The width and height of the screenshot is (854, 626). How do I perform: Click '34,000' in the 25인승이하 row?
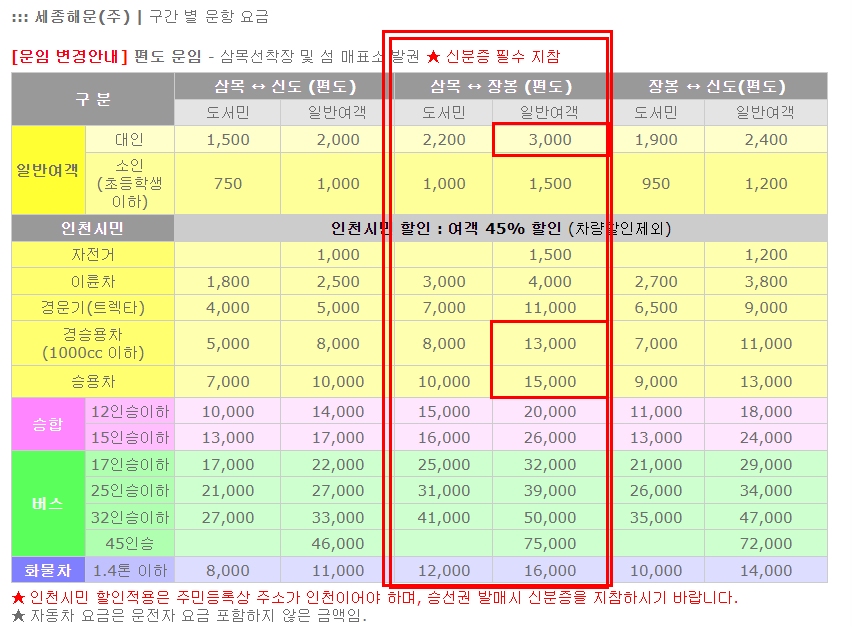click(766, 490)
